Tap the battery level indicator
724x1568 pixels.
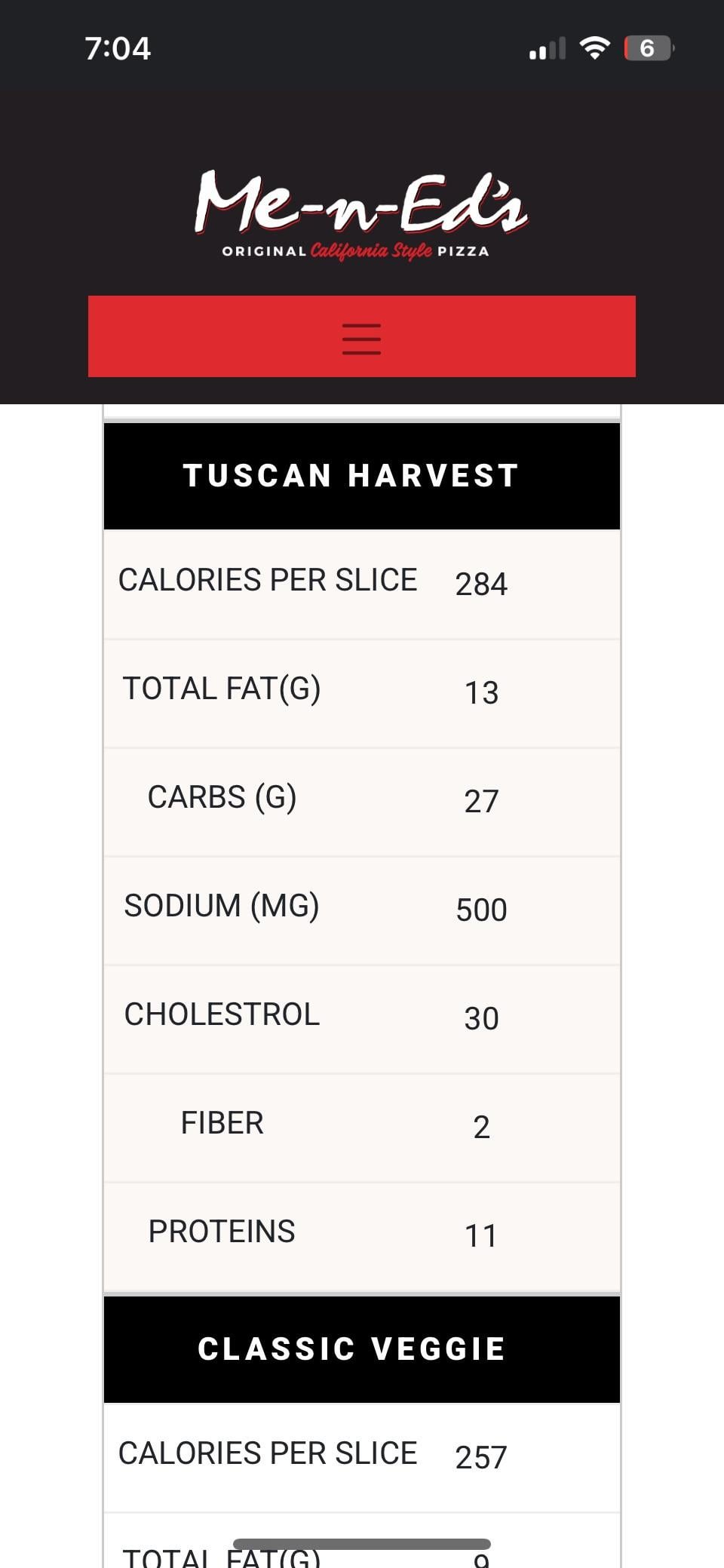(x=648, y=48)
